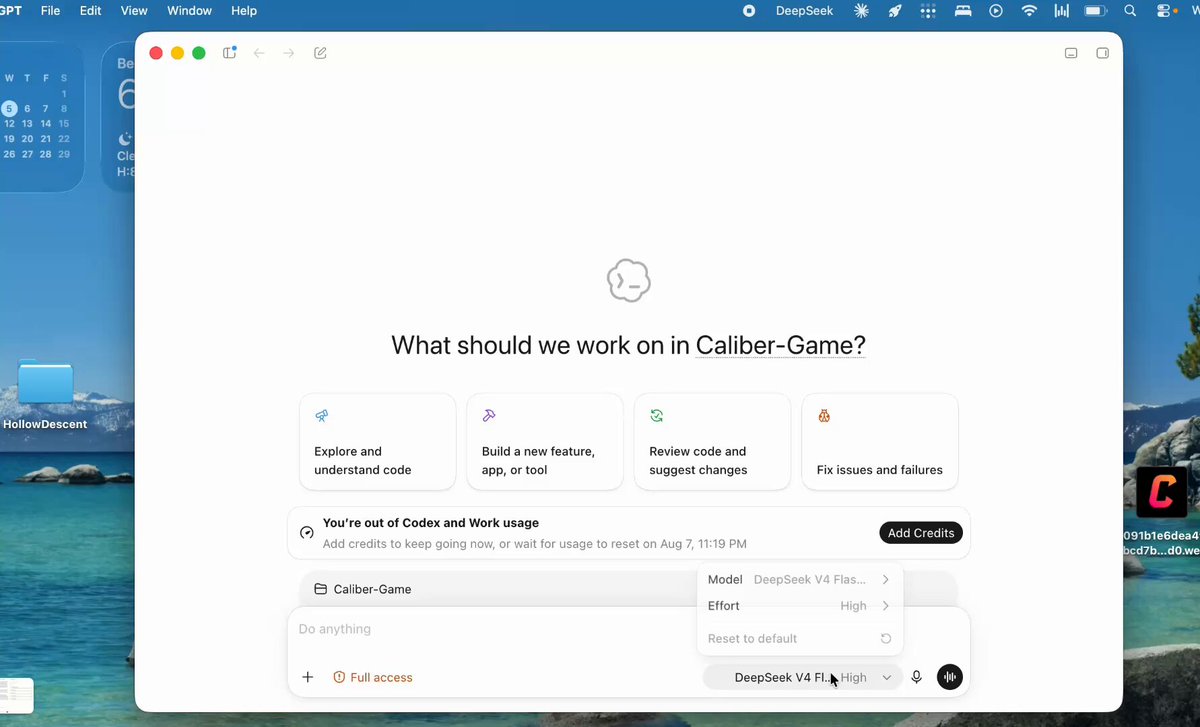Click the new chat compose icon
This screenshot has width=1200, height=727.
pos(320,53)
